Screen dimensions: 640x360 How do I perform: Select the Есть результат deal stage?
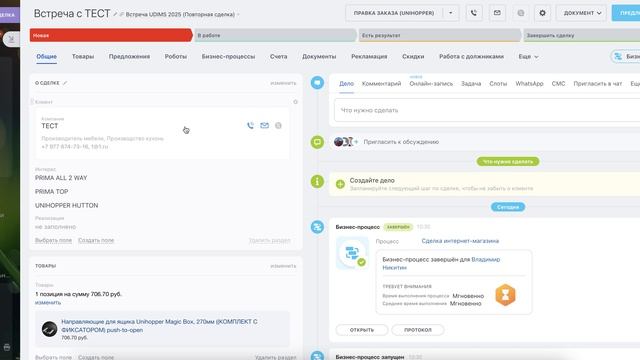tap(440, 36)
